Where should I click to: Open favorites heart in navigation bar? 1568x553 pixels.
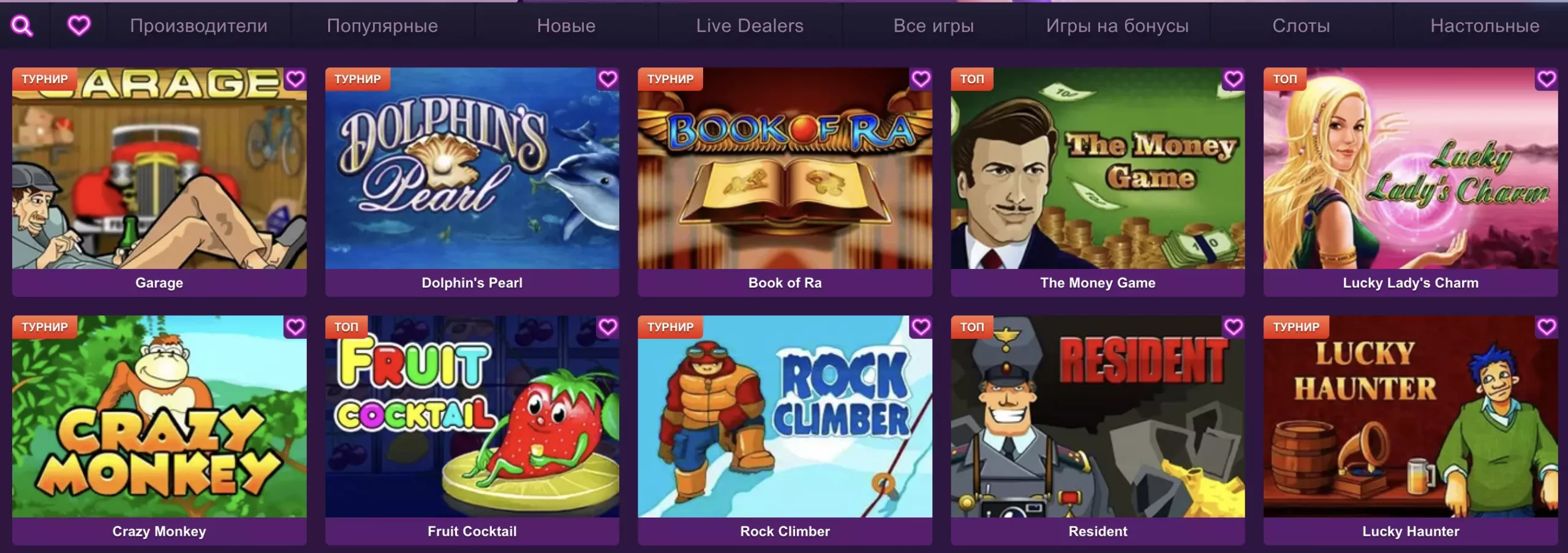click(x=79, y=26)
